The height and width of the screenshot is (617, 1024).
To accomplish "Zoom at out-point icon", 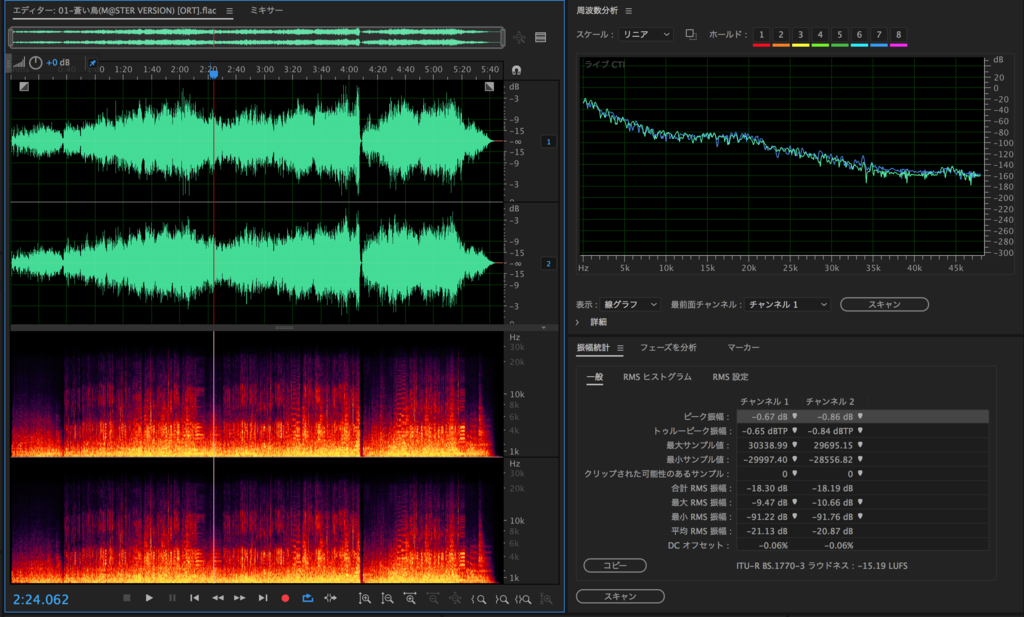I will (x=501, y=599).
